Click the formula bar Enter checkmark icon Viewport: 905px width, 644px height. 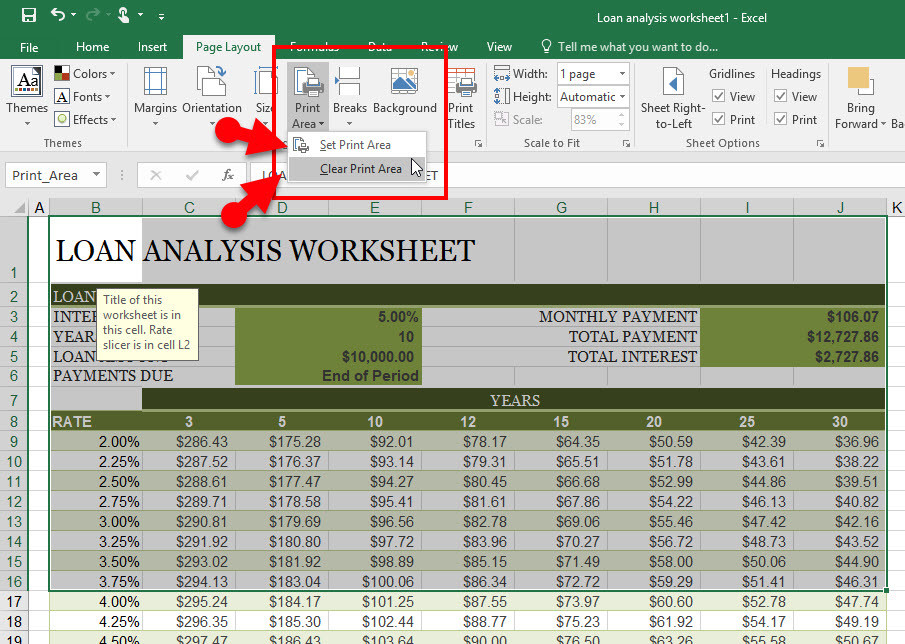(192, 175)
